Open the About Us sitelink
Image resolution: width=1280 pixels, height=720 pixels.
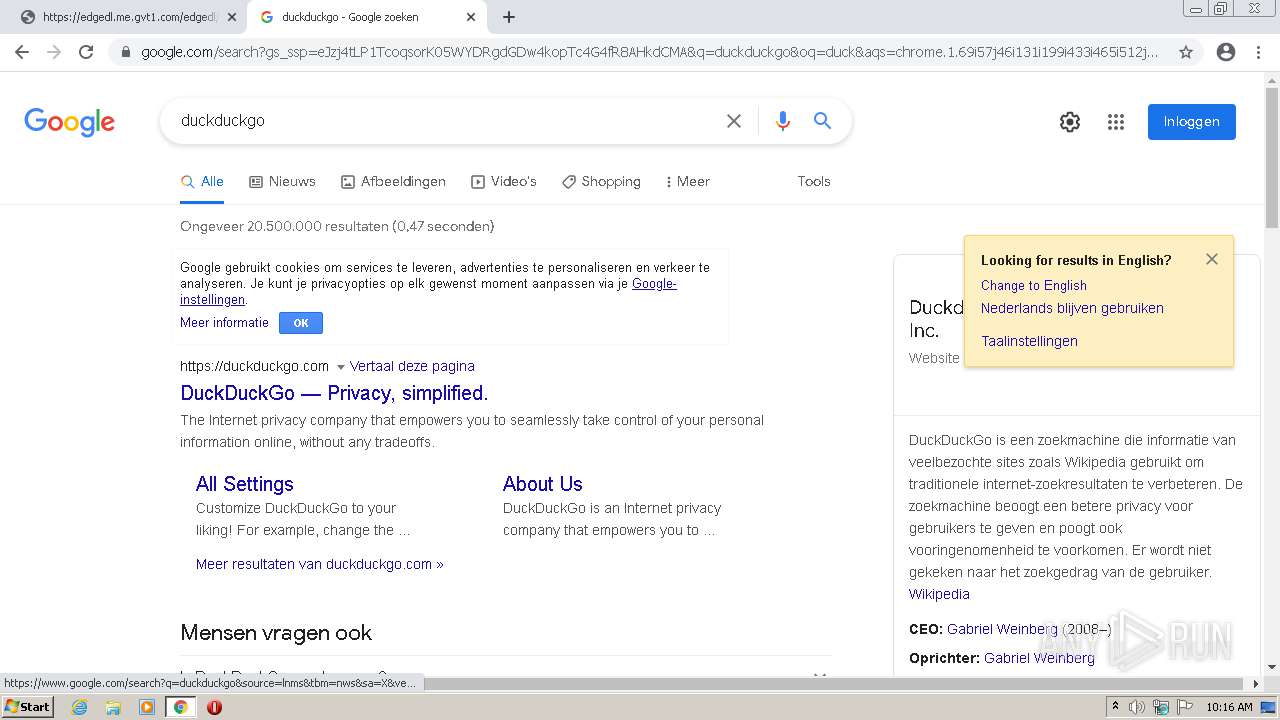click(x=542, y=484)
